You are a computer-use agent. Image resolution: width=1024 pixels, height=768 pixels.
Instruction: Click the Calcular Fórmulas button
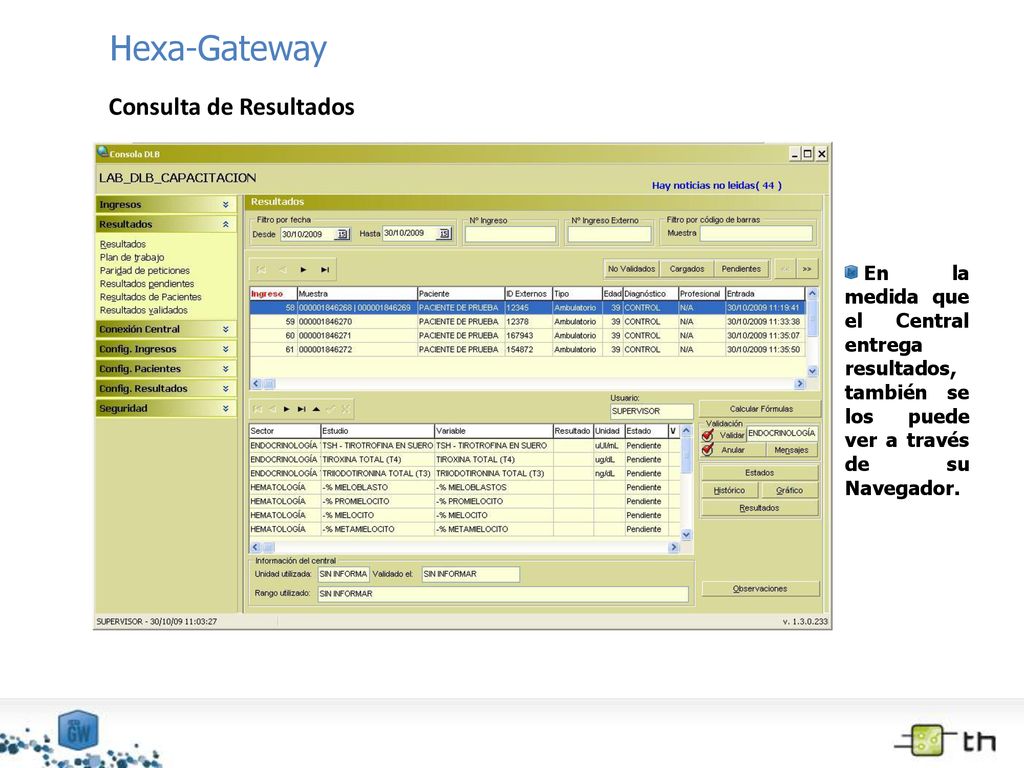[x=761, y=409]
